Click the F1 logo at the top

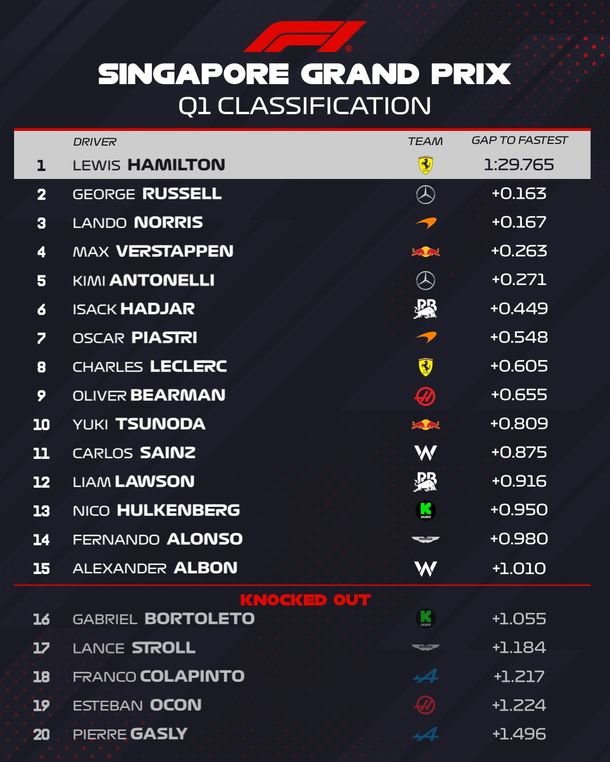pos(304,36)
